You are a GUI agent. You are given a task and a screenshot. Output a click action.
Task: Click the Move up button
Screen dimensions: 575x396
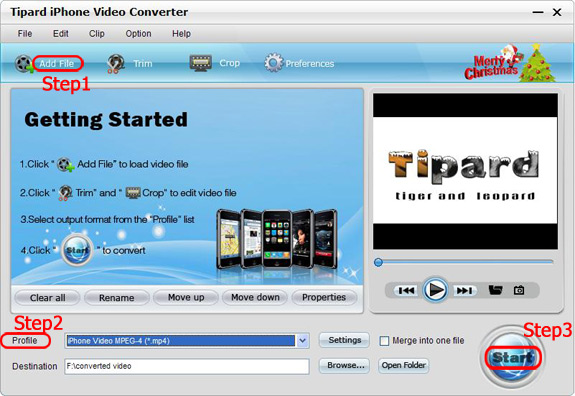(186, 297)
